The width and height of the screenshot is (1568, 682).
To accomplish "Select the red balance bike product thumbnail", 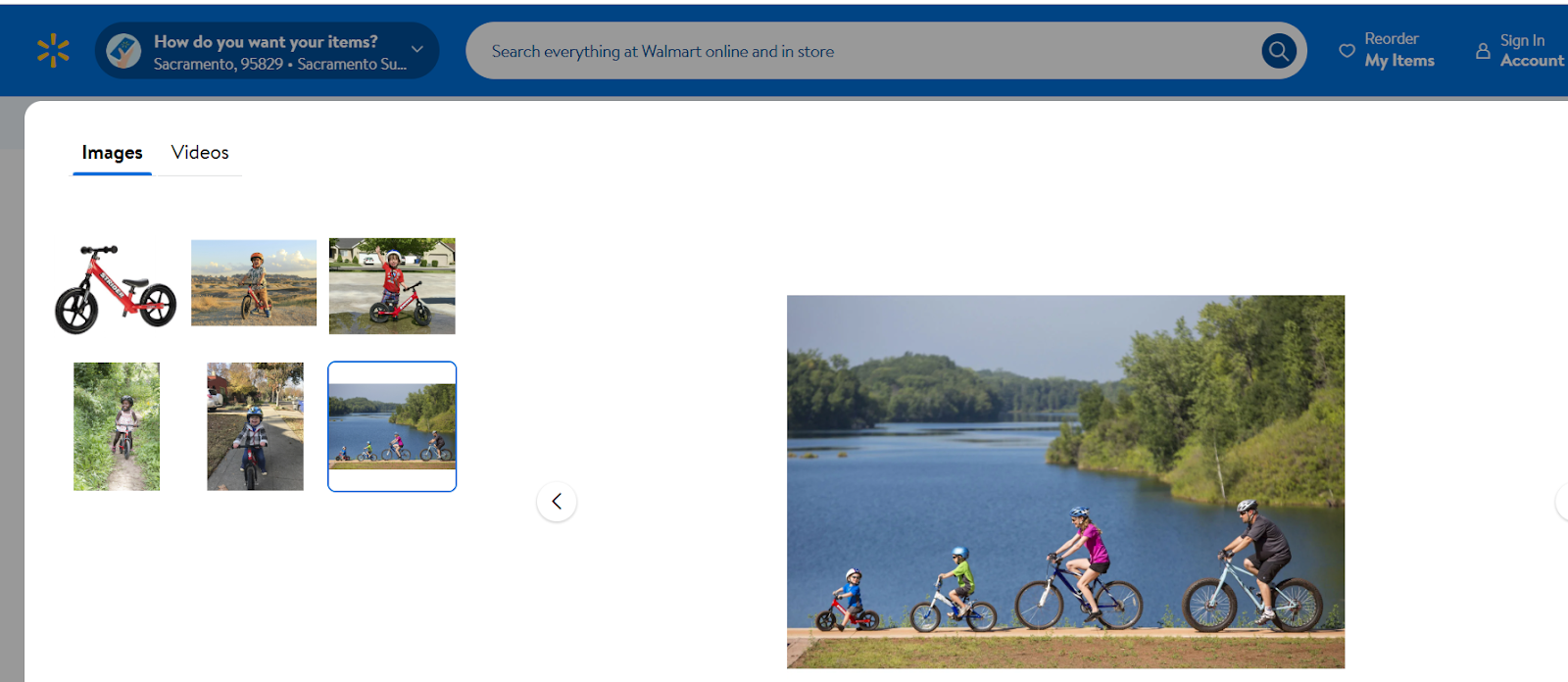I will 116,288.
